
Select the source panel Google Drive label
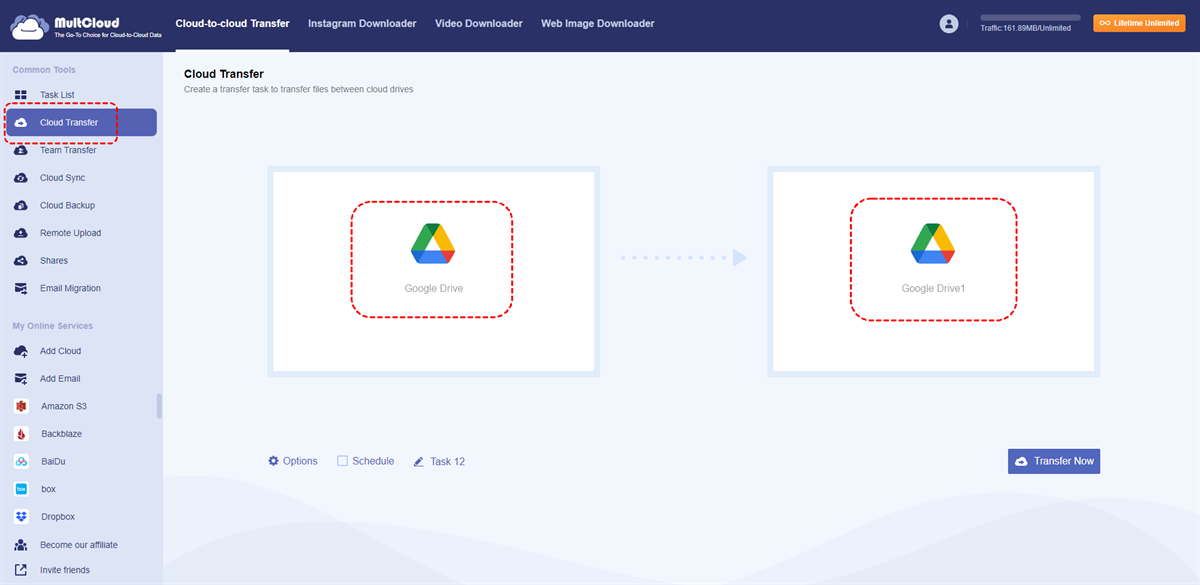(x=434, y=288)
